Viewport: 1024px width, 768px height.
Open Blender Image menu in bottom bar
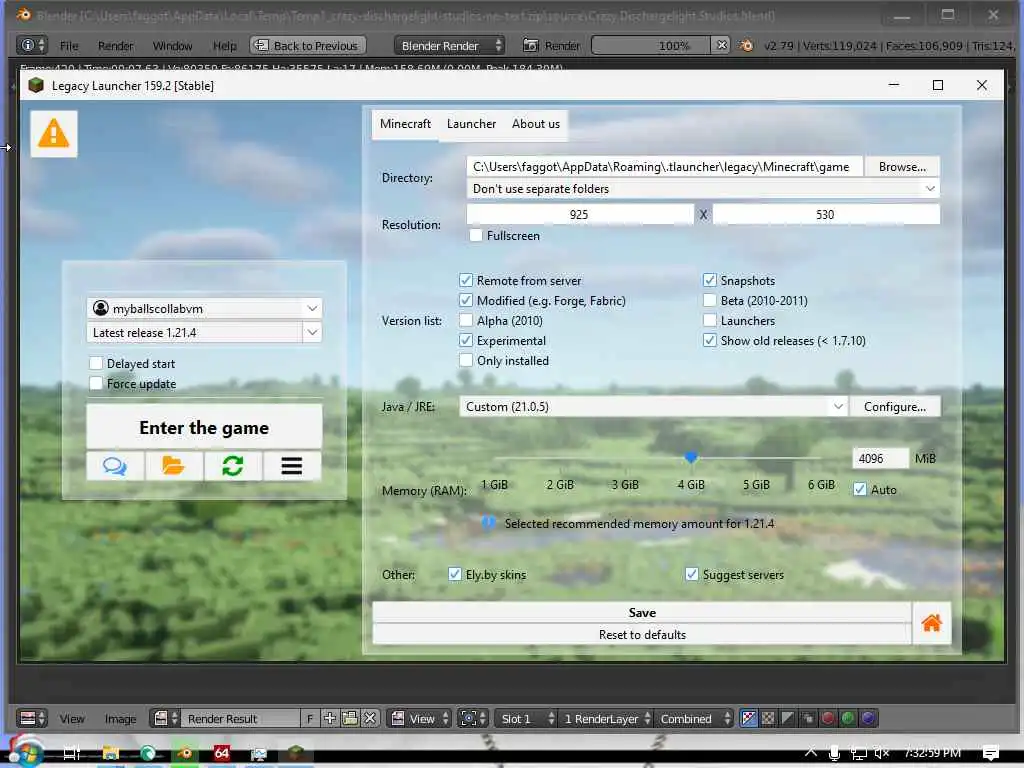pyautogui.click(x=121, y=718)
